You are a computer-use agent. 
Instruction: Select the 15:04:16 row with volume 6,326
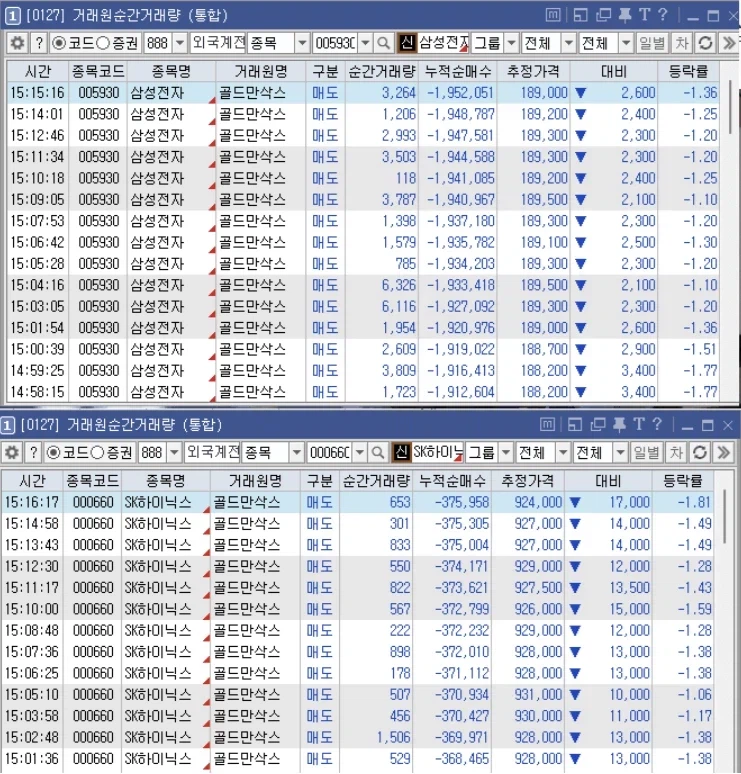point(363,285)
